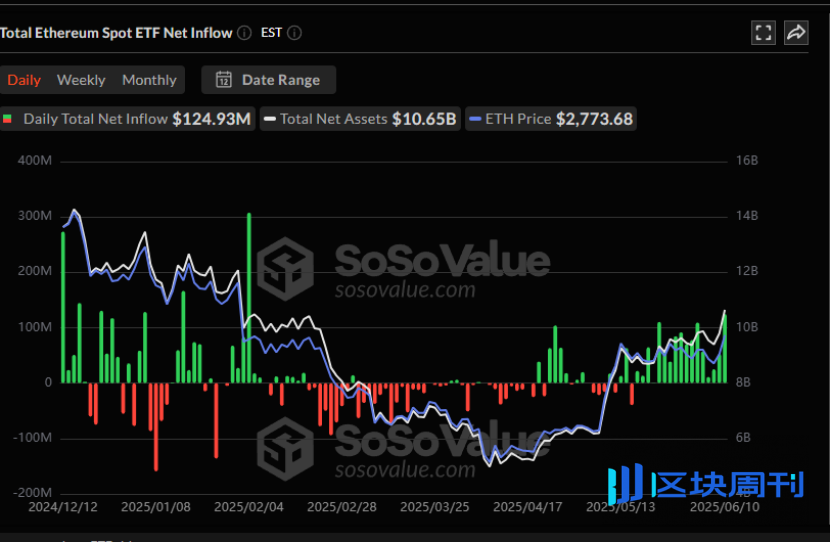Click the deepest red outflow bar near 2025/01/08
The image size is (830, 542).
(156, 427)
